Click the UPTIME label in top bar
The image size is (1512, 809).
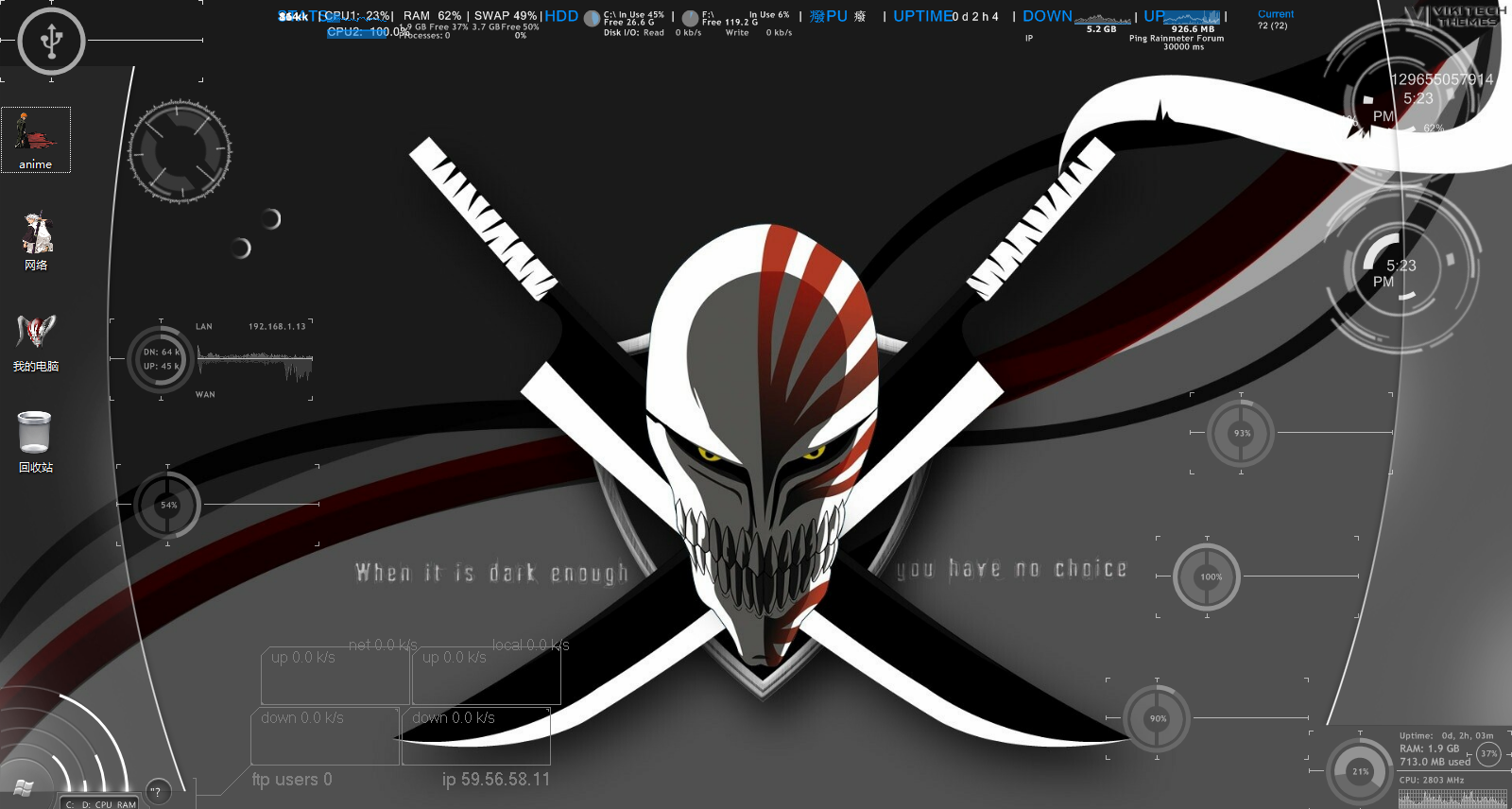click(x=923, y=16)
